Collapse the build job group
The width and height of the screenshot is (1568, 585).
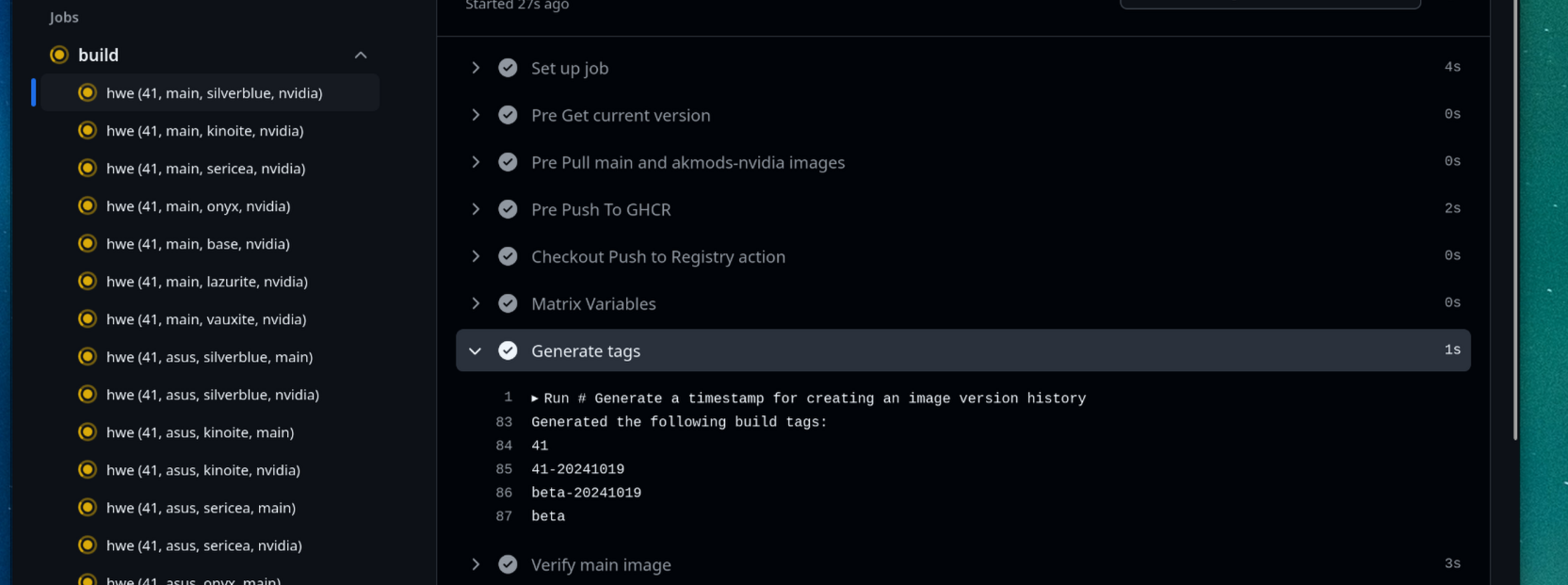[x=360, y=55]
